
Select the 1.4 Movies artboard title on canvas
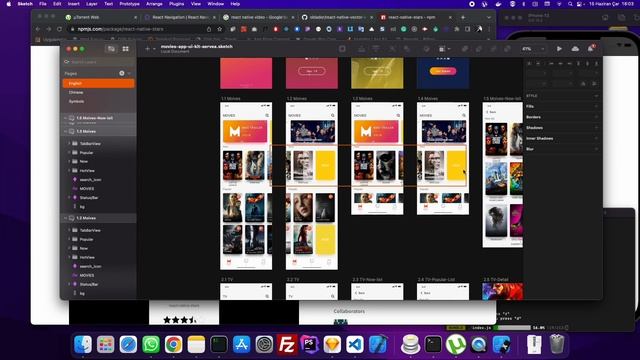click(x=427, y=99)
